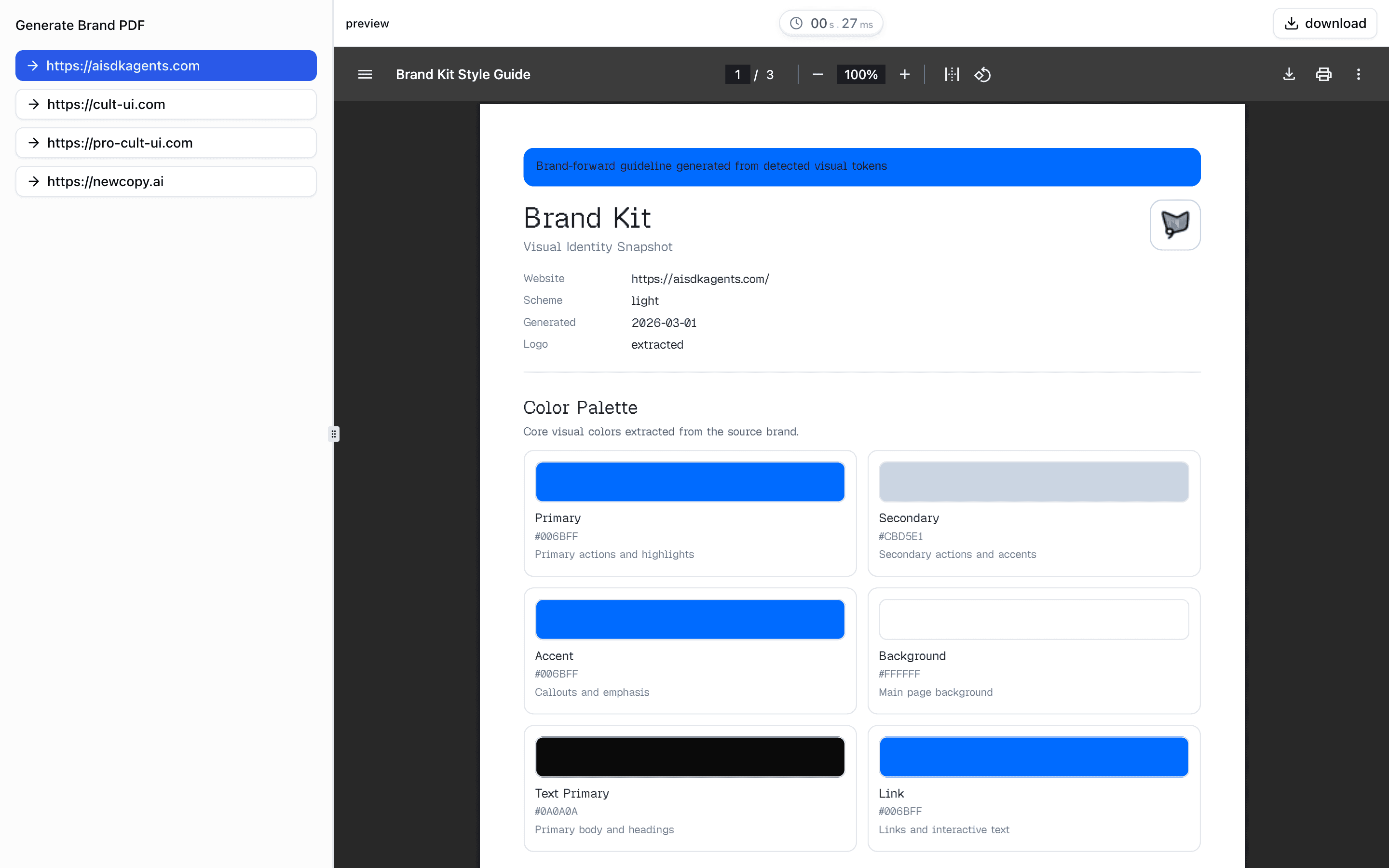Zoom in using the plus icon
Screen dimensions: 1389x868
coord(905,74)
